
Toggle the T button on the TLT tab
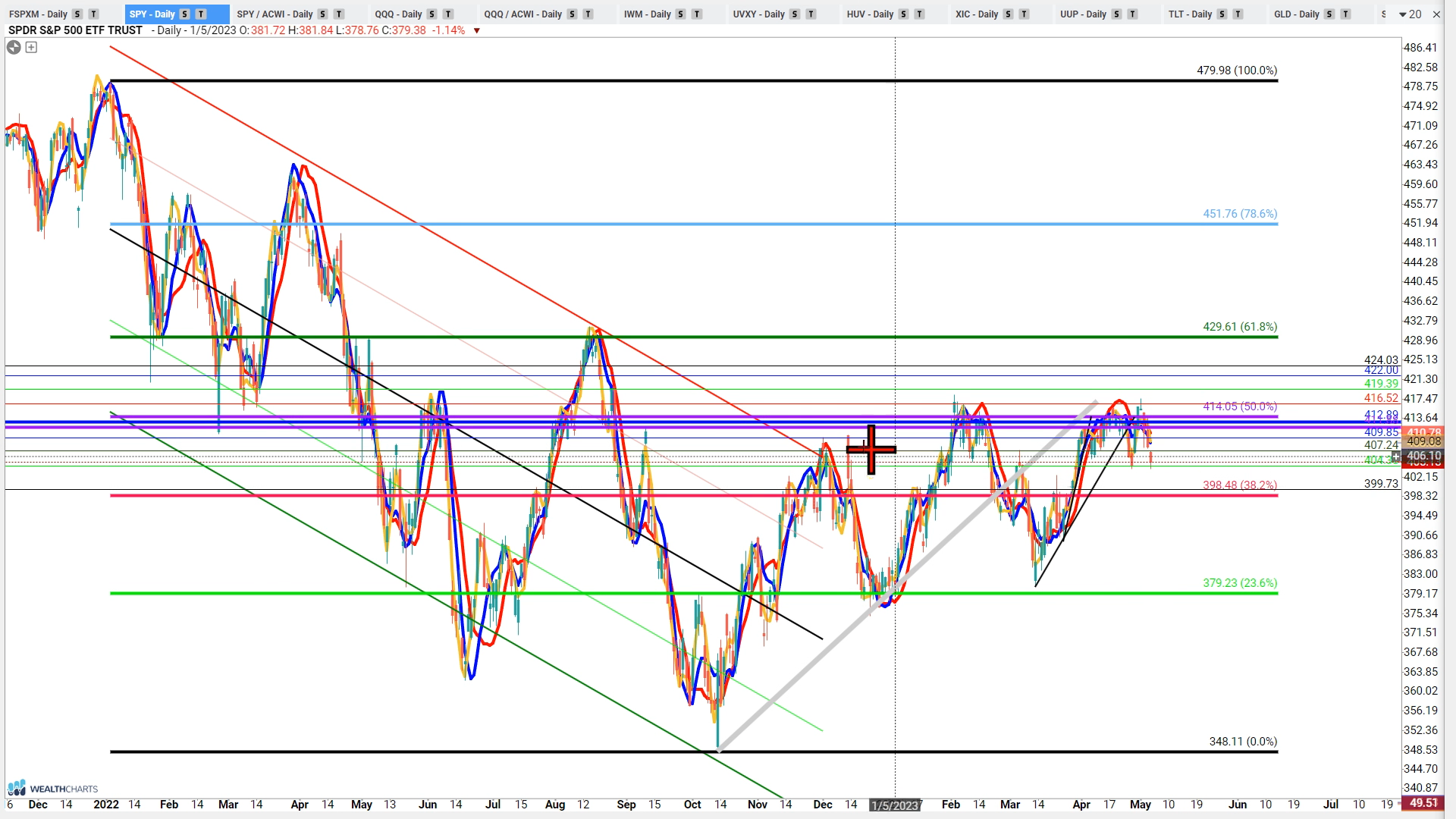(x=1238, y=14)
